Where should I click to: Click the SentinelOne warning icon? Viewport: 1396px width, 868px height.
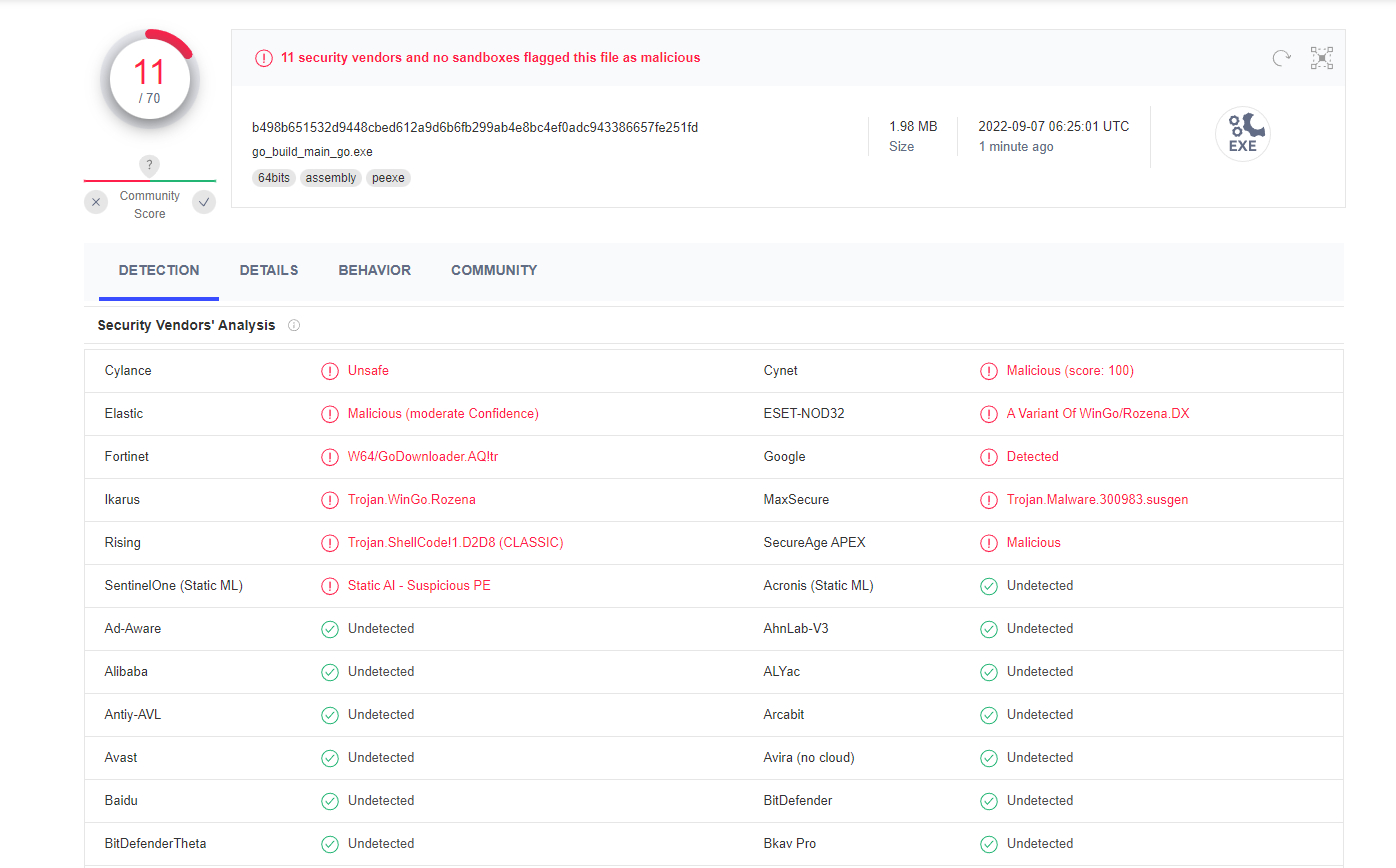330,586
